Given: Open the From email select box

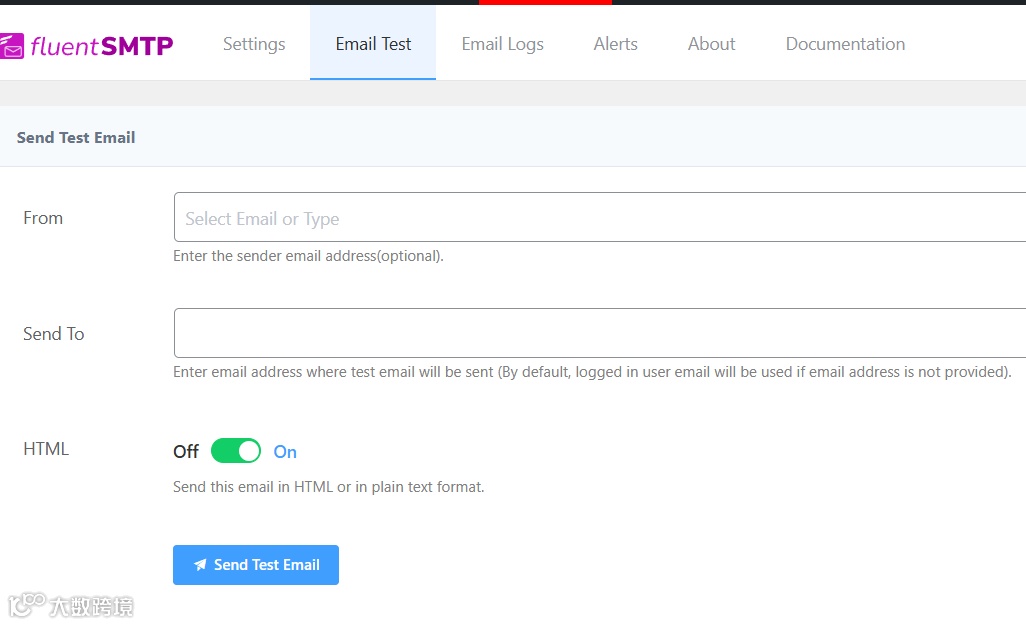Looking at the screenshot, I should (600, 218).
